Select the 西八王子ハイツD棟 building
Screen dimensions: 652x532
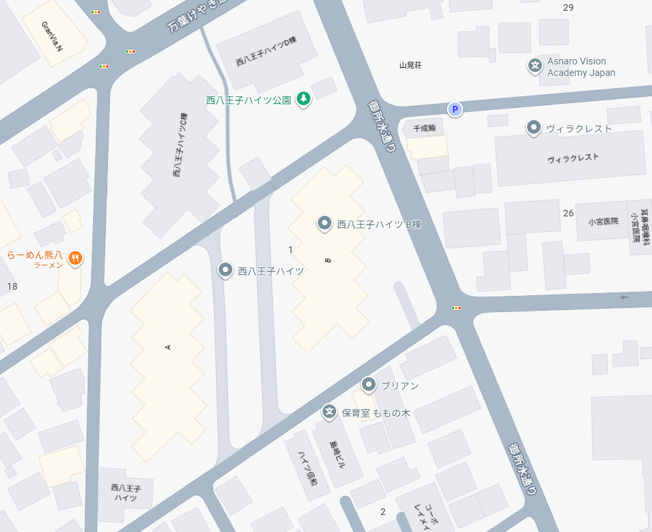click(267, 52)
